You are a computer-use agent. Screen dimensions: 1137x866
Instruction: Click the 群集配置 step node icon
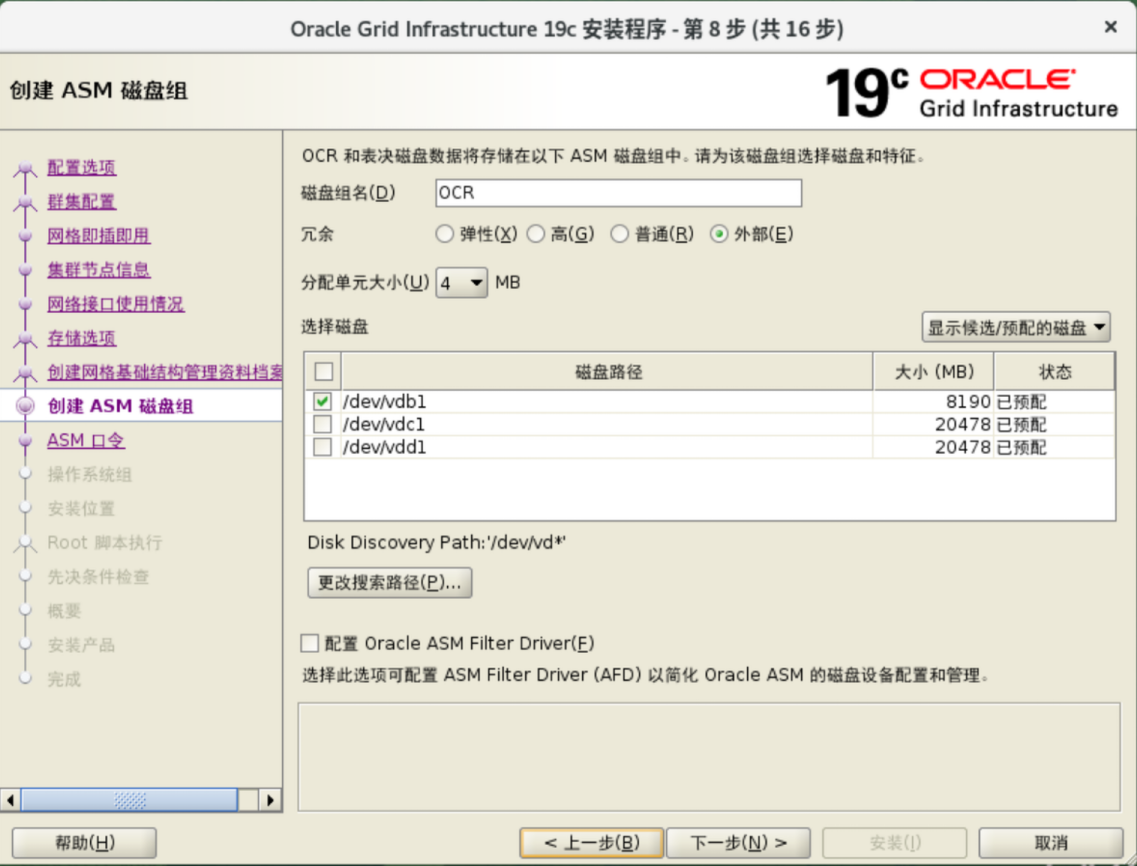pos(25,202)
